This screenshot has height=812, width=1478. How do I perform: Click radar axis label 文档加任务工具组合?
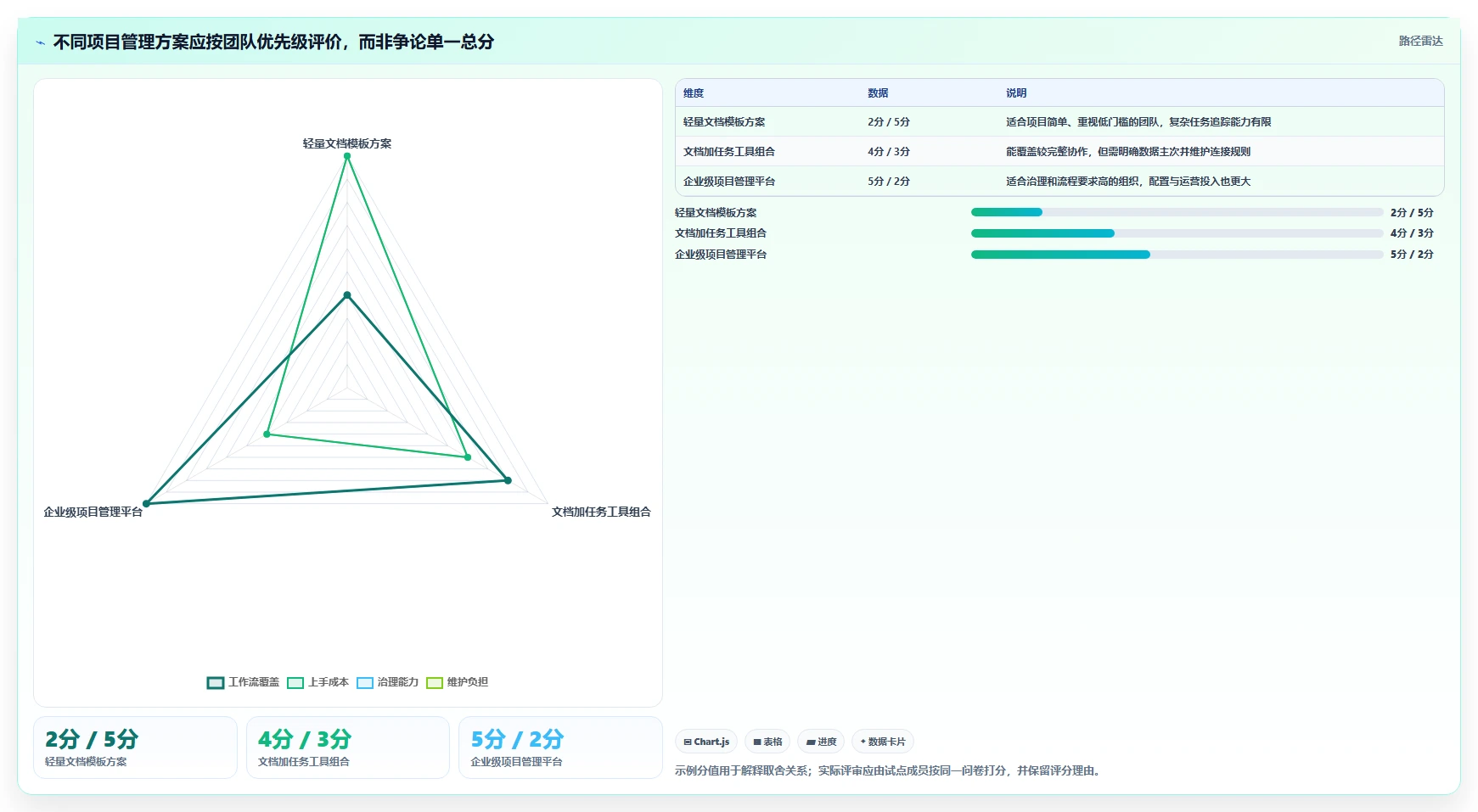tap(601, 512)
